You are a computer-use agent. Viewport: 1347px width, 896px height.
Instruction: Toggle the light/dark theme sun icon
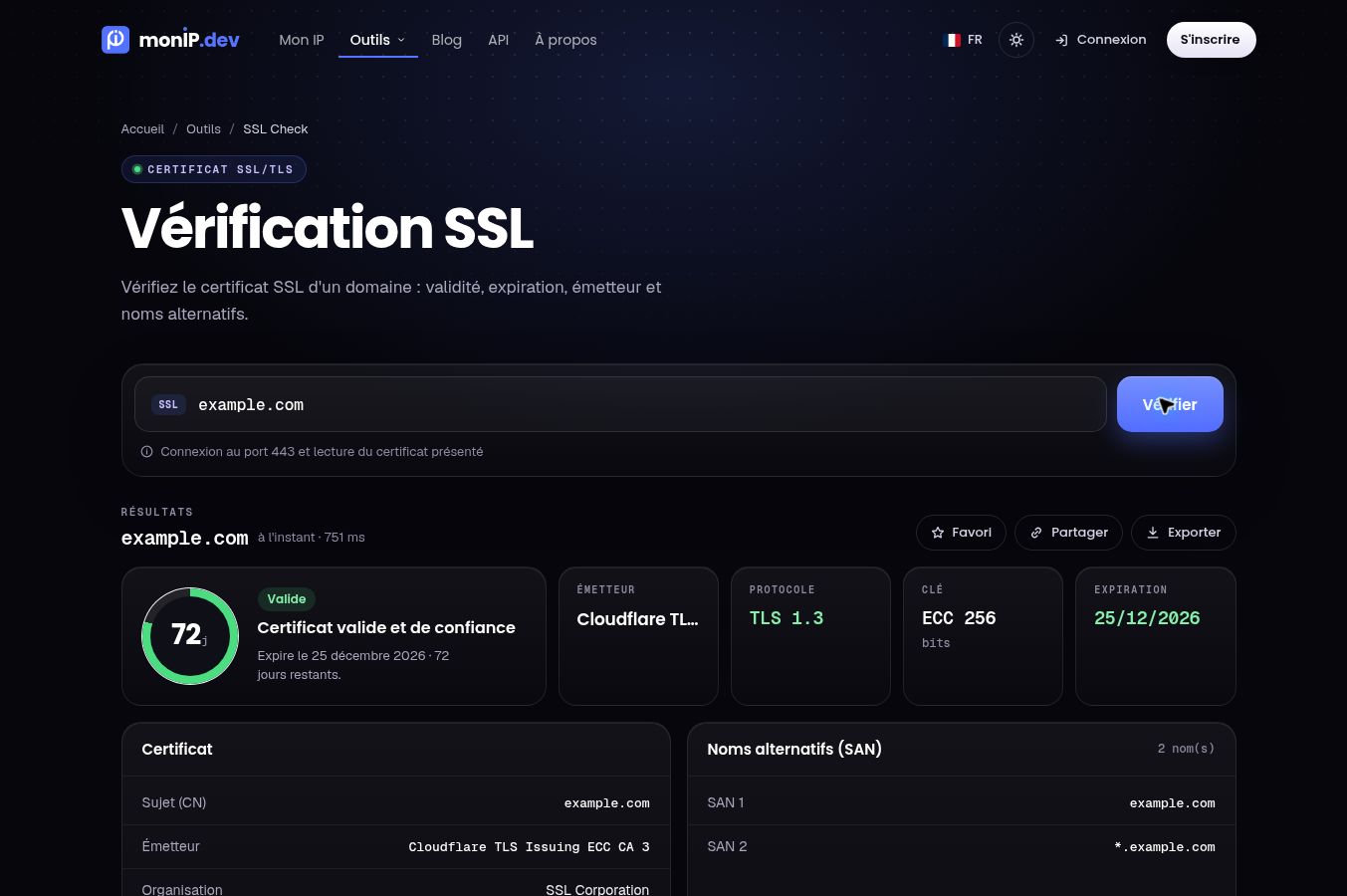coord(1015,40)
